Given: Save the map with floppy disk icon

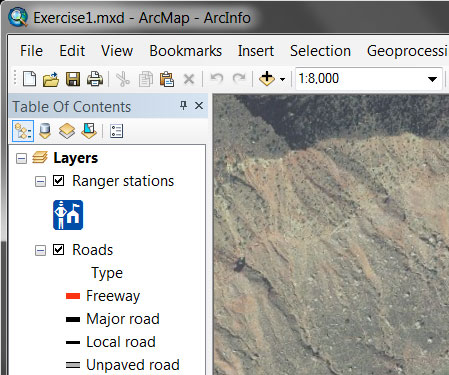Looking at the screenshot, I should pos(73,79).
